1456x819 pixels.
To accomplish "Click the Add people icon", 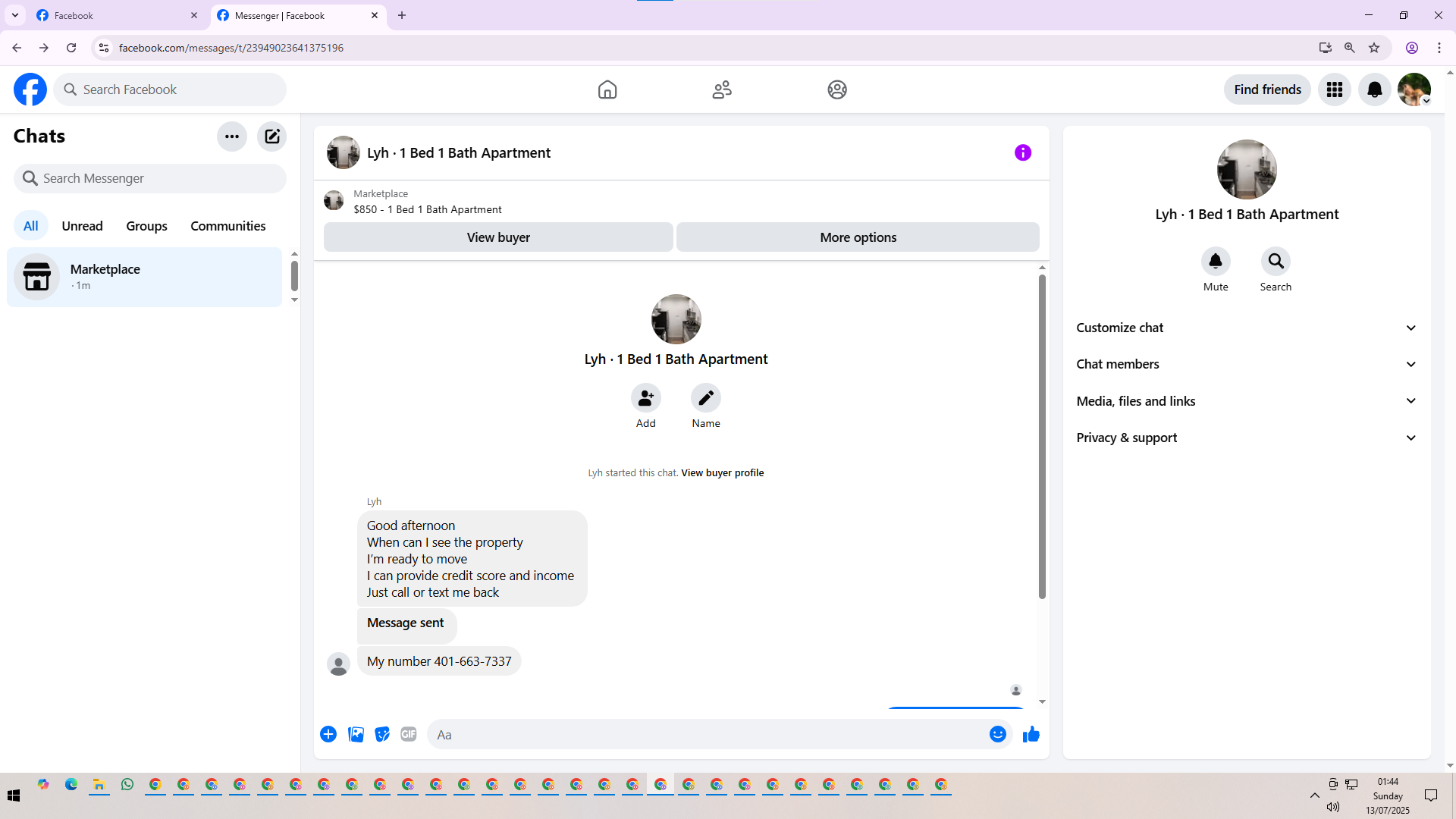I will pyautogui.click(x=645, y=398).
